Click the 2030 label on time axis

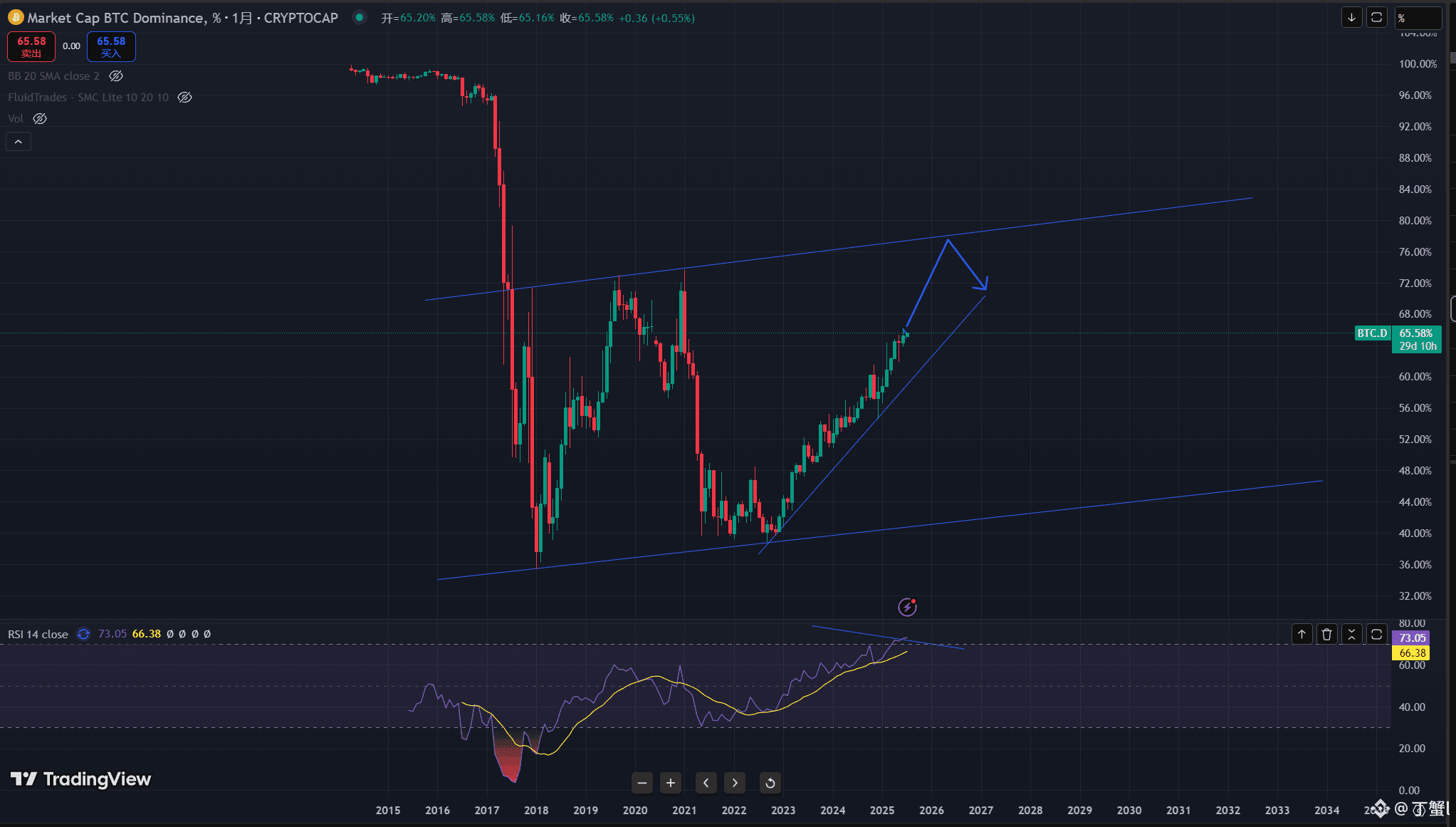tap(1129, 810)
